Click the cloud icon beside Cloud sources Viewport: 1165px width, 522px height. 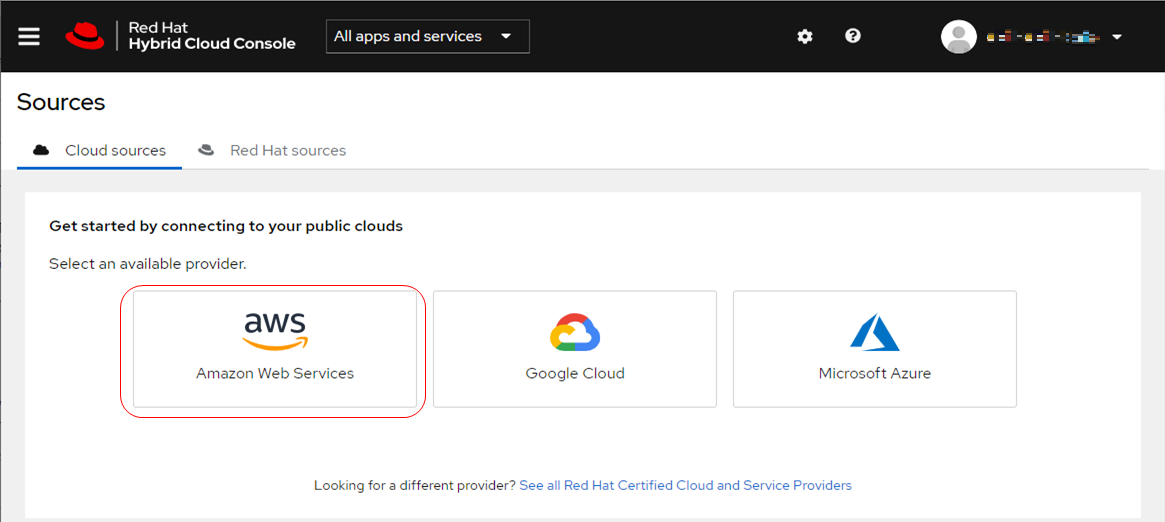click(42, 150)
